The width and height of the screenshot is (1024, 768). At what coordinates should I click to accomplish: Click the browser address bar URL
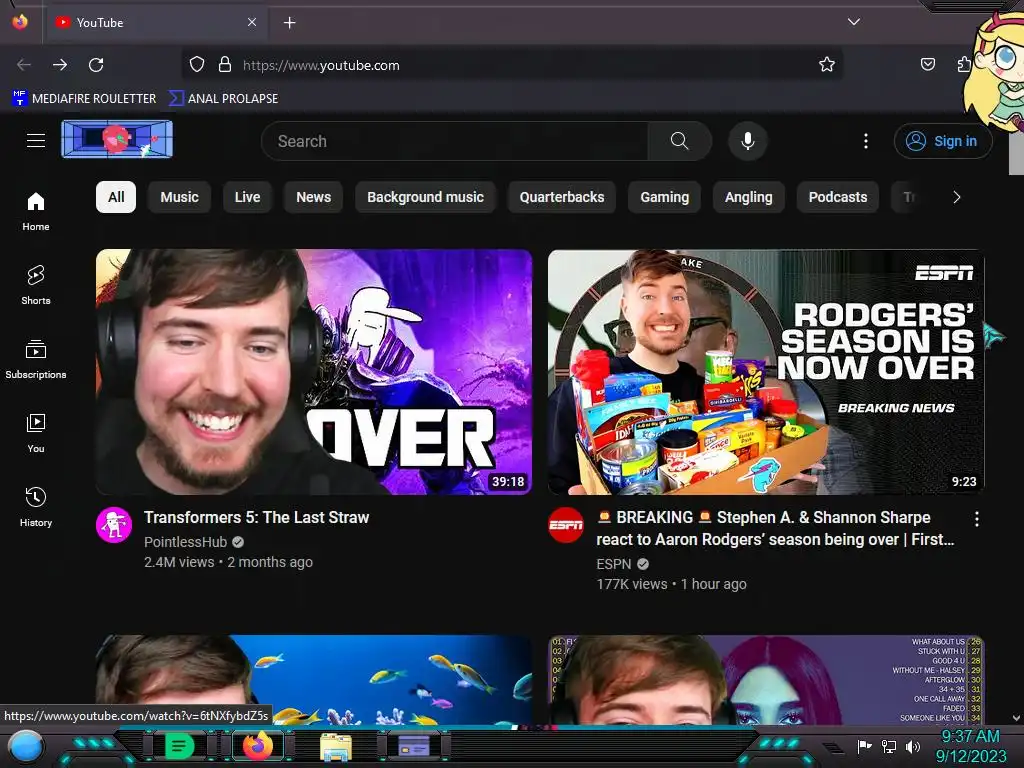click(321, 65)
